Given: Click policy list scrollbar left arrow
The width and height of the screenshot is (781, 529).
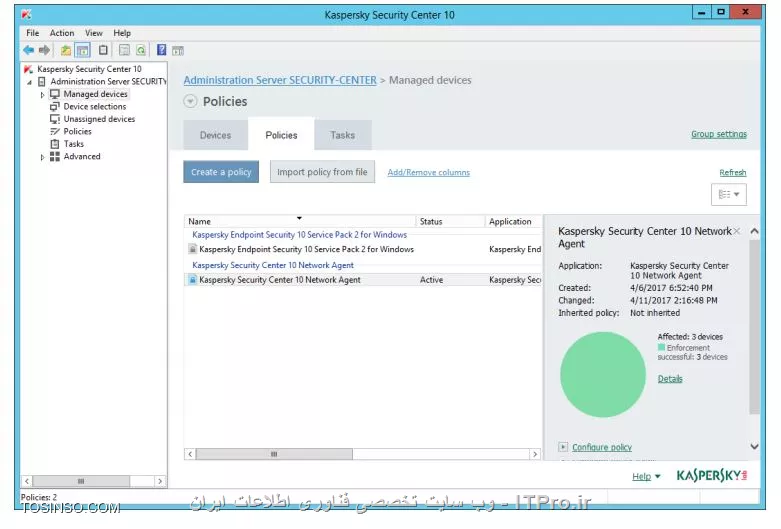Looking at the screenshot, I should tap(190, 454).
